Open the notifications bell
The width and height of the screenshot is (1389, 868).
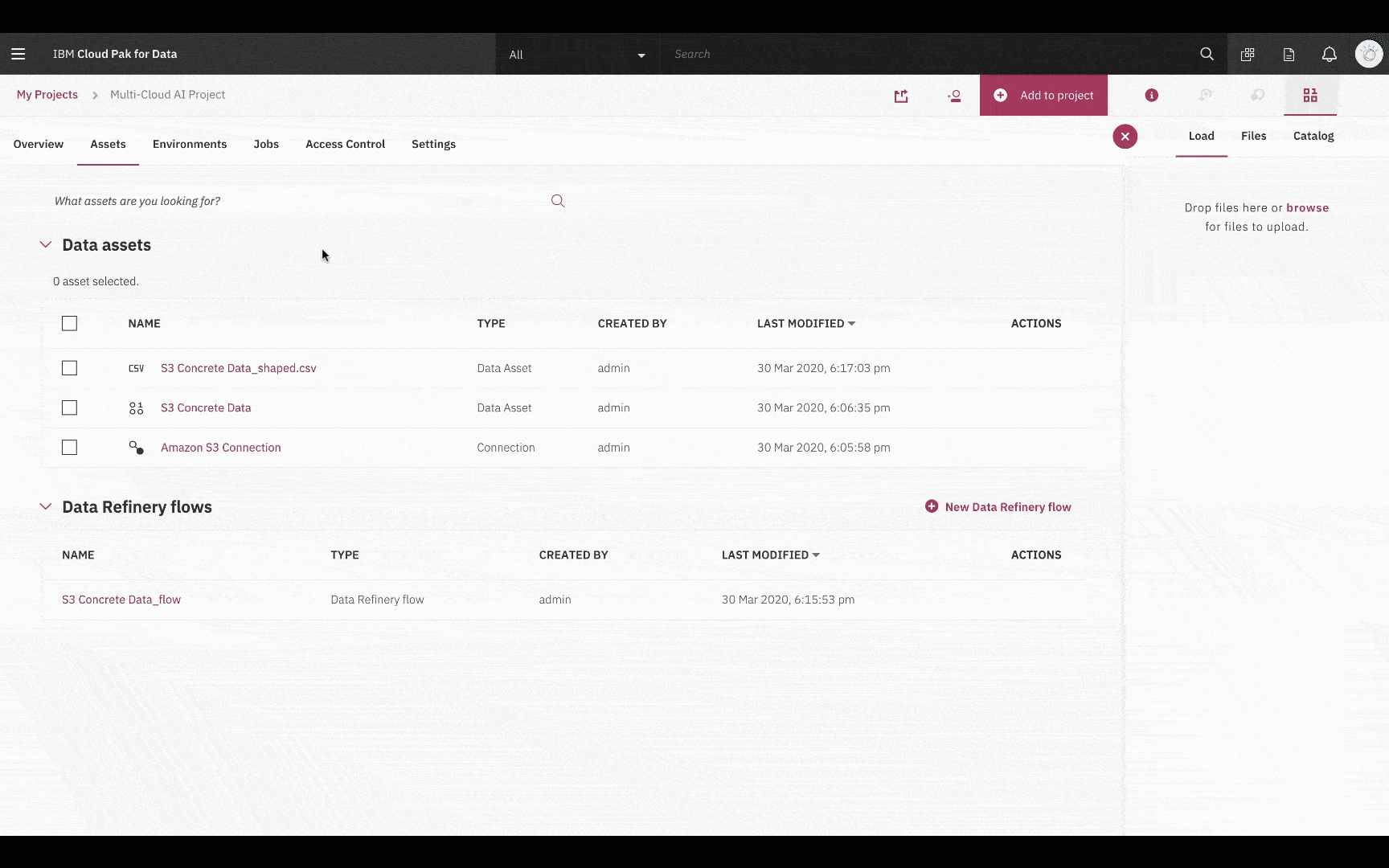pyautogui.click(x=1330, y=54)
